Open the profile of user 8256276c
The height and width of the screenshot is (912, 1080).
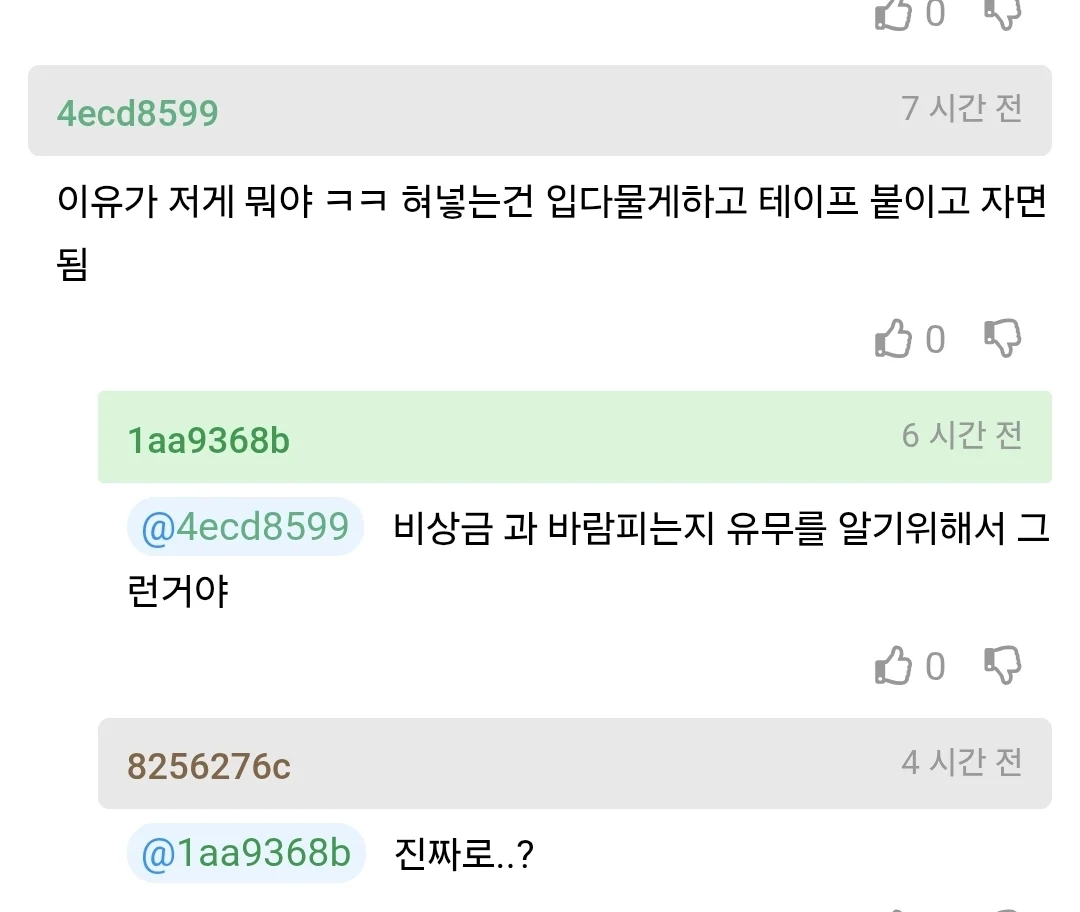click(208, 766)
